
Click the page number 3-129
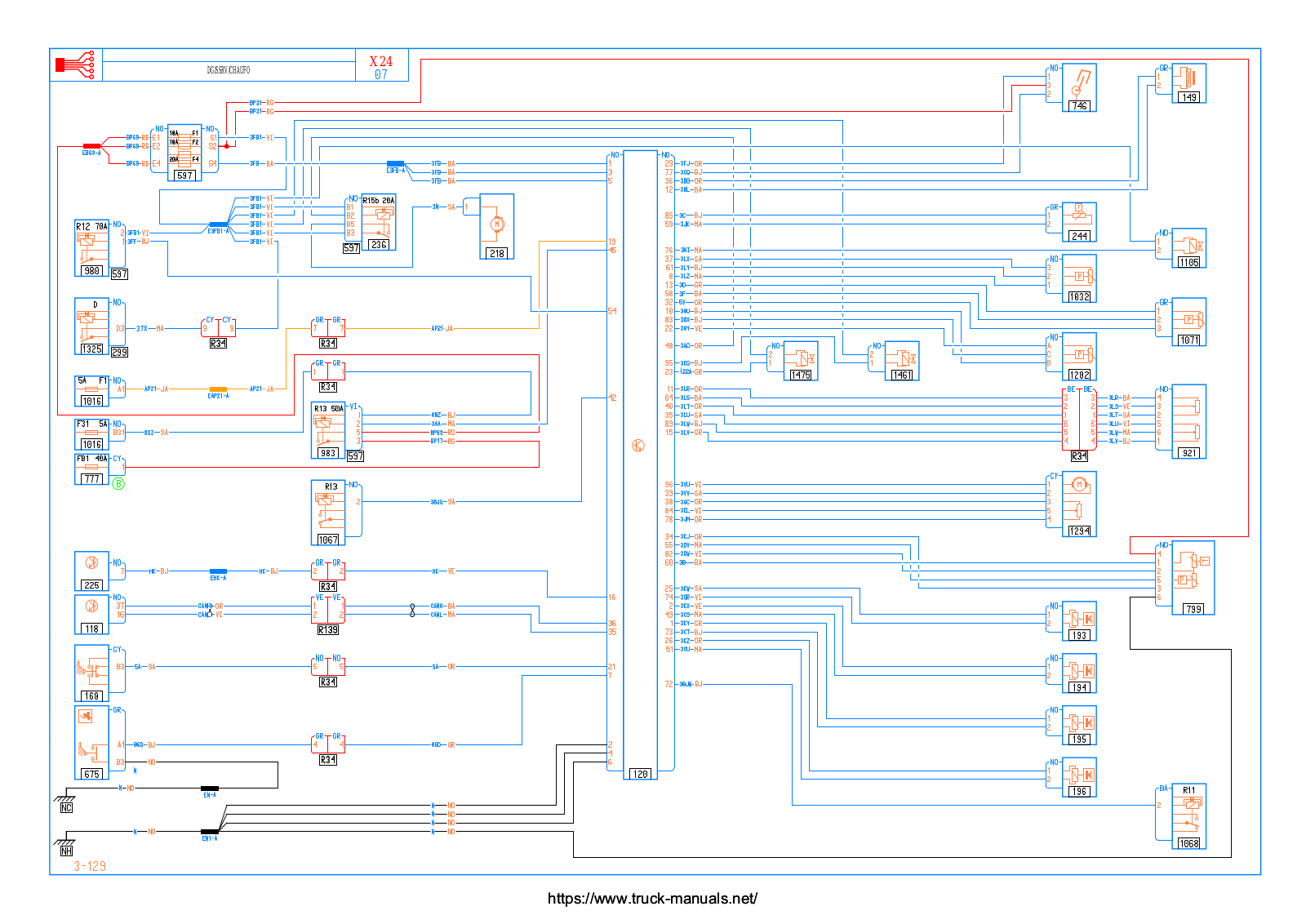coord(90,866)
